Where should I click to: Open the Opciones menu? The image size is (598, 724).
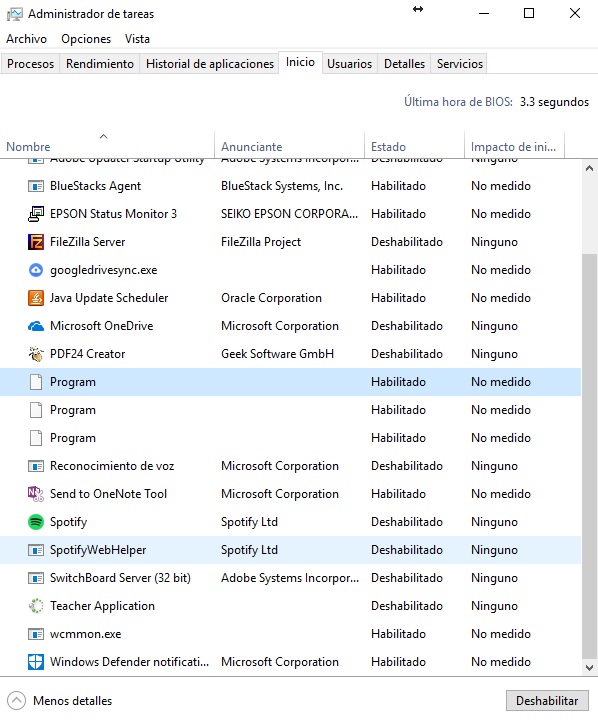(x=86, y=39)
